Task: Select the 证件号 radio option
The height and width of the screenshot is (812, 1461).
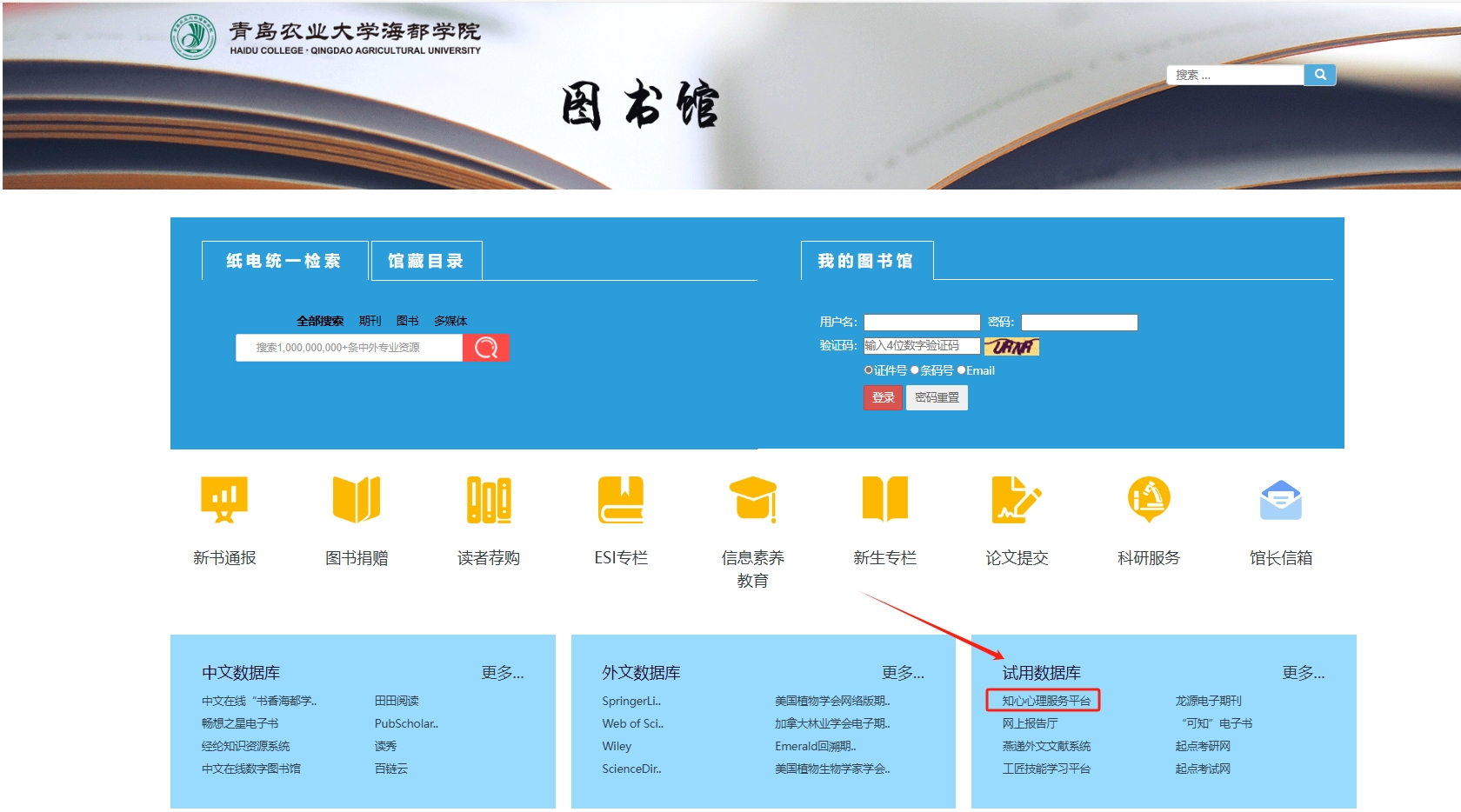Action: tap(868, 370)
